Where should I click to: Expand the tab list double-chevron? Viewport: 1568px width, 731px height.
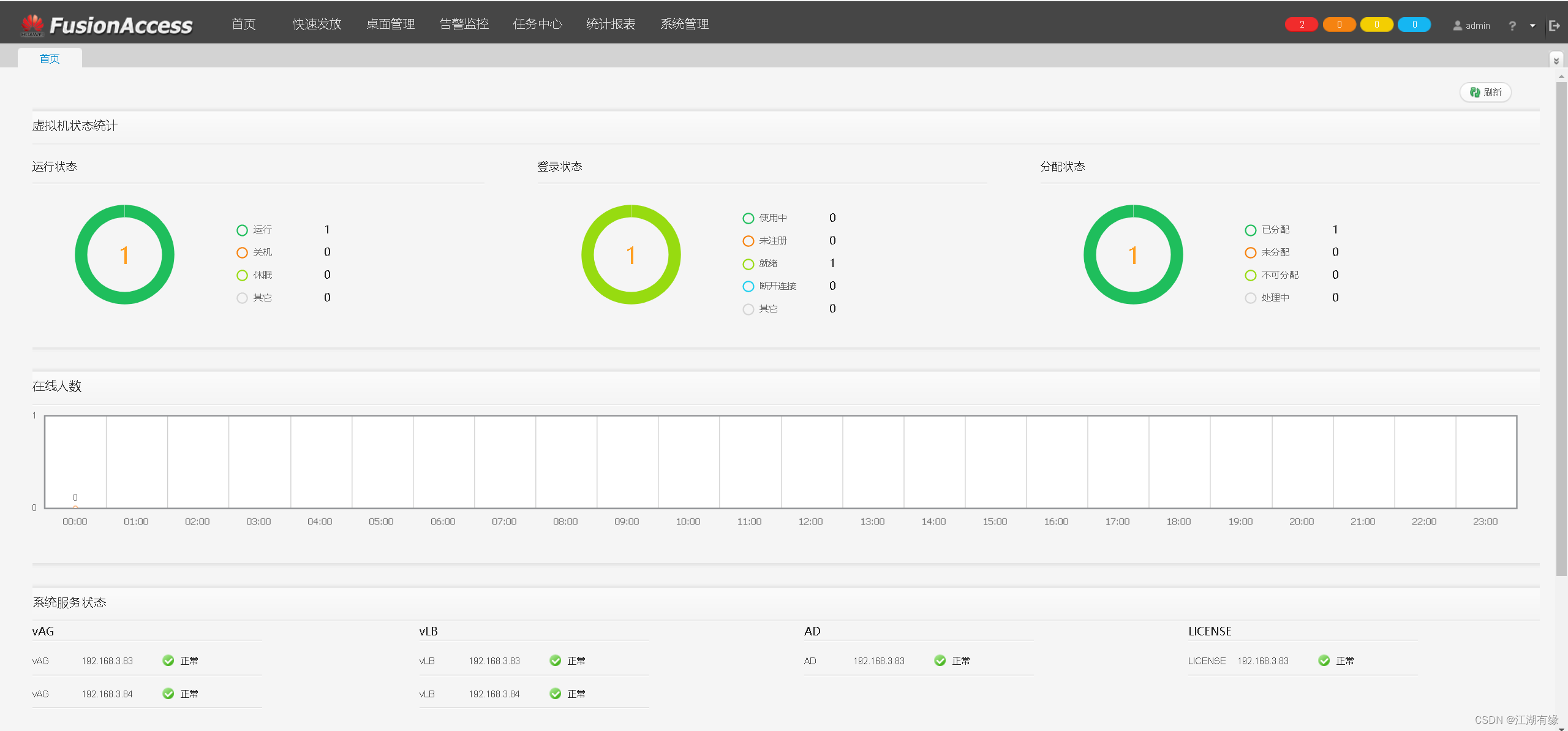pyautogui.click(x=1556, y=61)
